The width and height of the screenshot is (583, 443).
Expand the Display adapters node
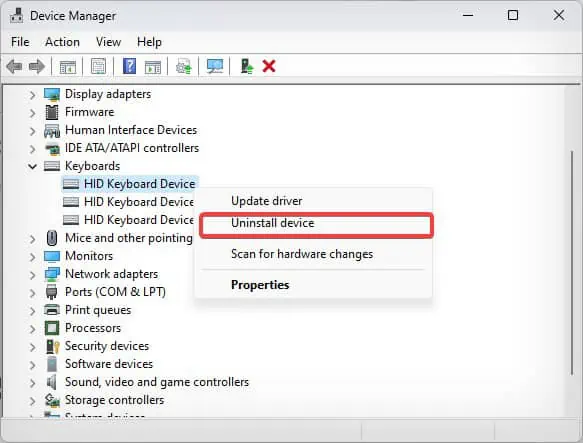pyautogui.click(x=33, y=95)
